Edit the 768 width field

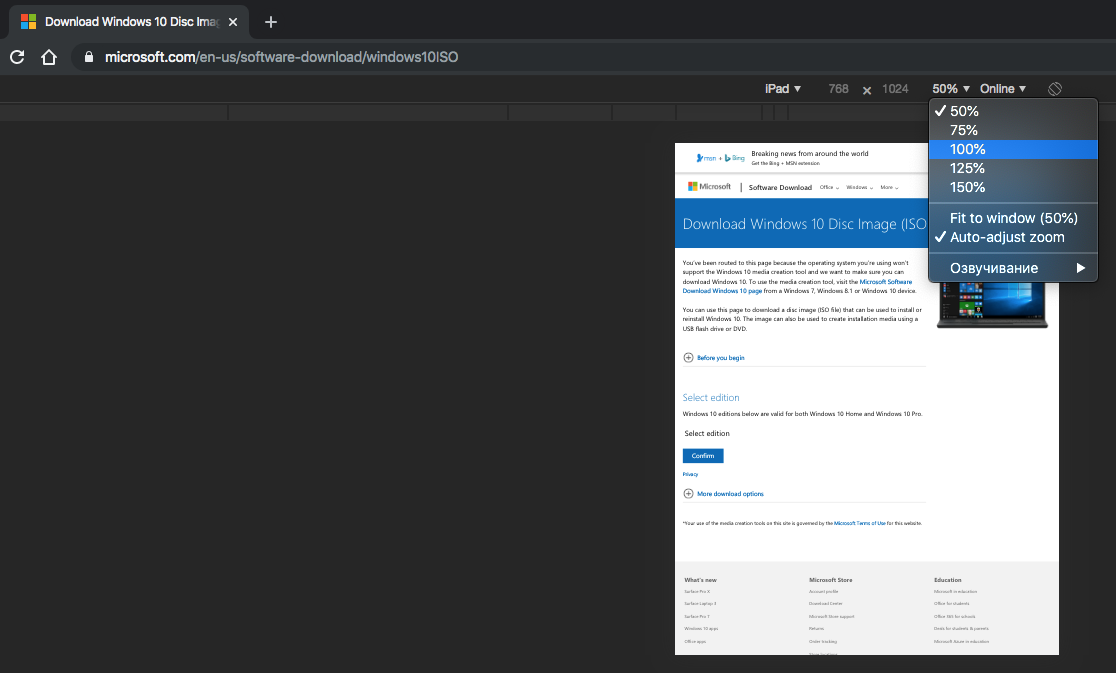click(838, 89)
